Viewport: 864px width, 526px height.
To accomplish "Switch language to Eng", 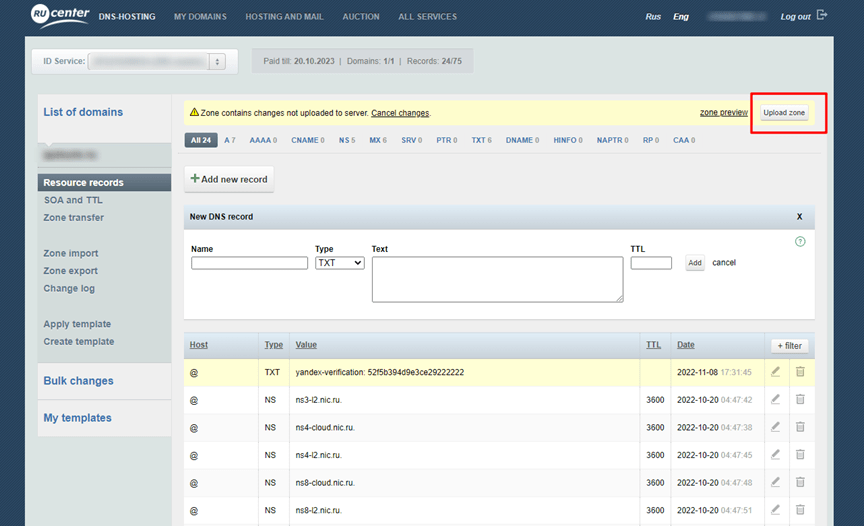I will pyautogui.click(x=681, y=17).
